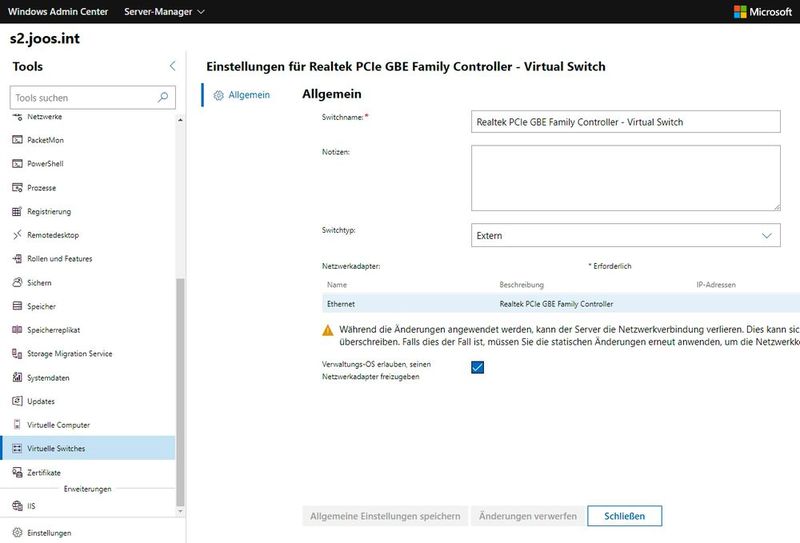Click scroll-down arrow of Tools list
The width and height of the screenshot is (800, 543).
[180, 511]
